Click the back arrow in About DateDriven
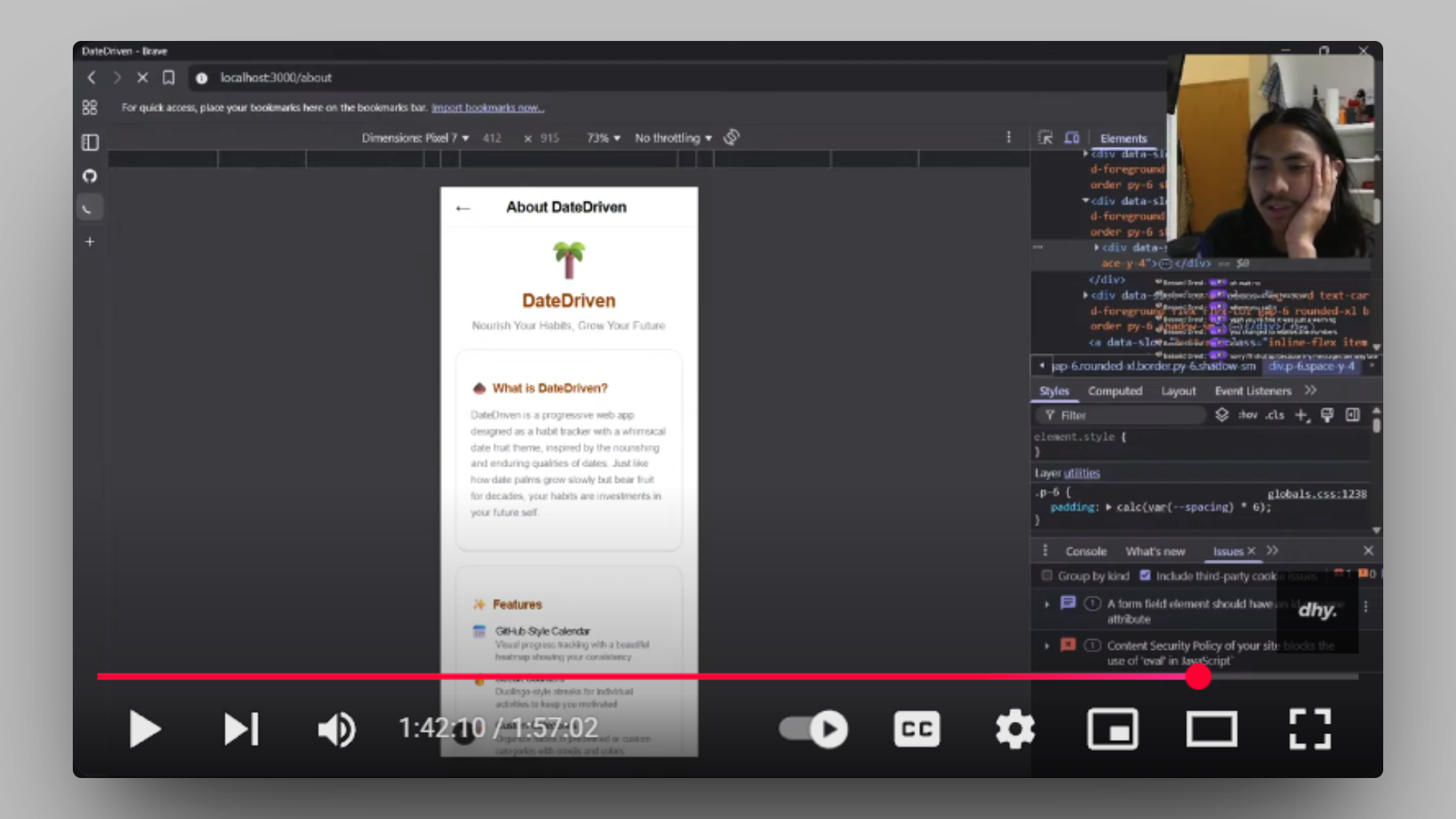Image resolution: width=1456 pixels, height=819 pixels. click(463, 209)
